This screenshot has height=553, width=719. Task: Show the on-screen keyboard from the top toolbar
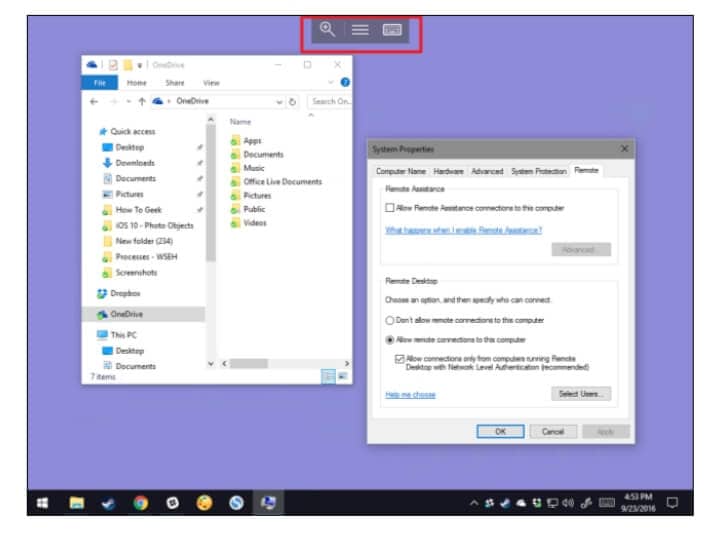coord(392,30)
